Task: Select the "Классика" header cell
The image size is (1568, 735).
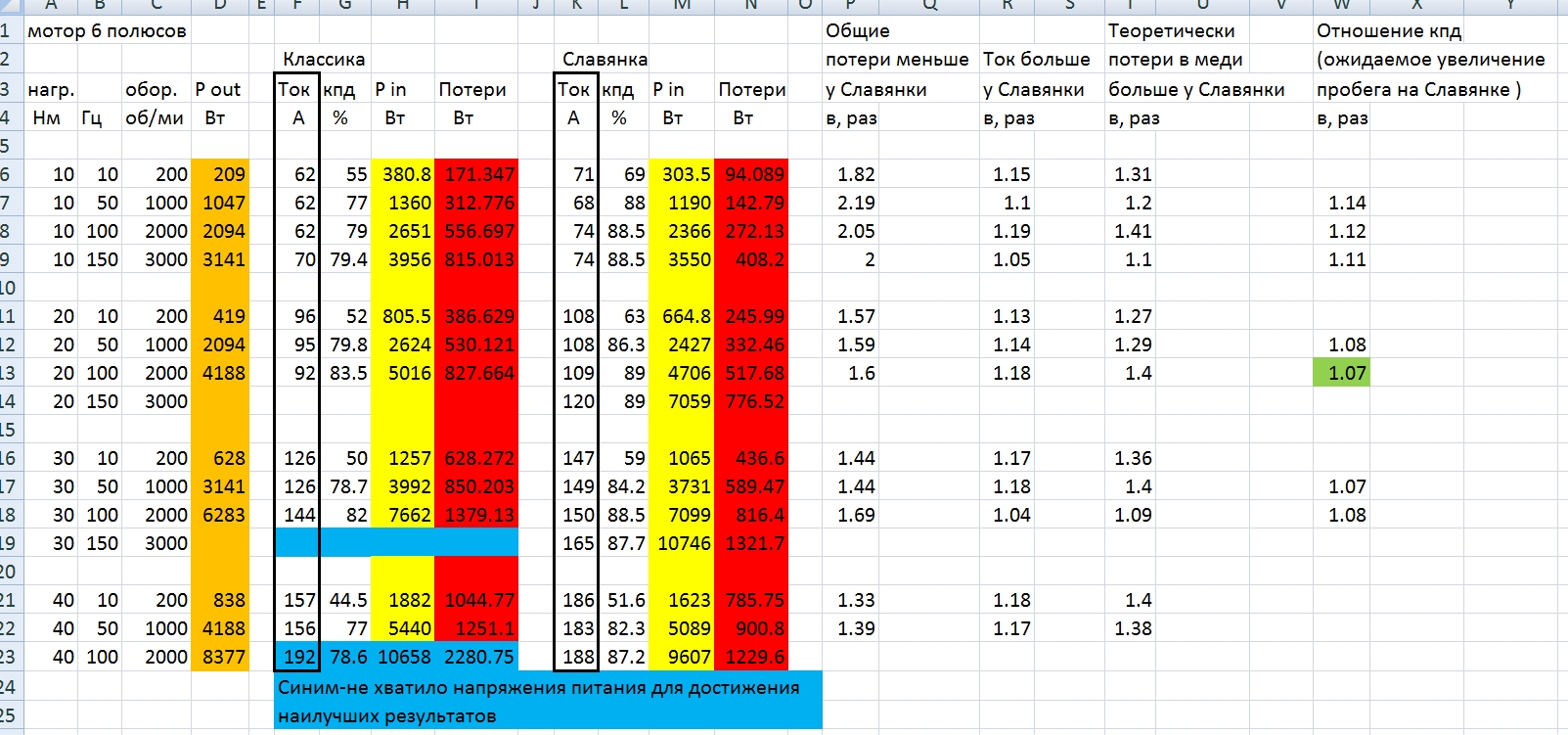Action: pos(324,60)
